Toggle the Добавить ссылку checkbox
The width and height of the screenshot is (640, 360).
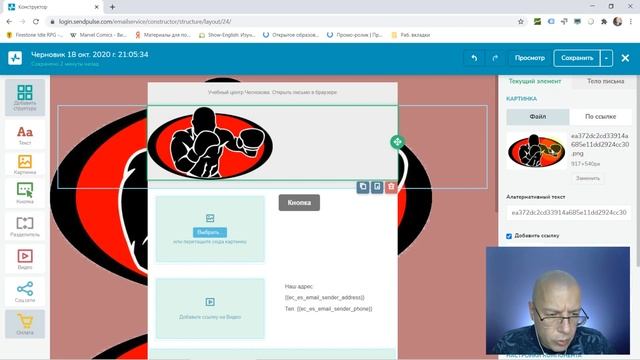tap(509, 236)
